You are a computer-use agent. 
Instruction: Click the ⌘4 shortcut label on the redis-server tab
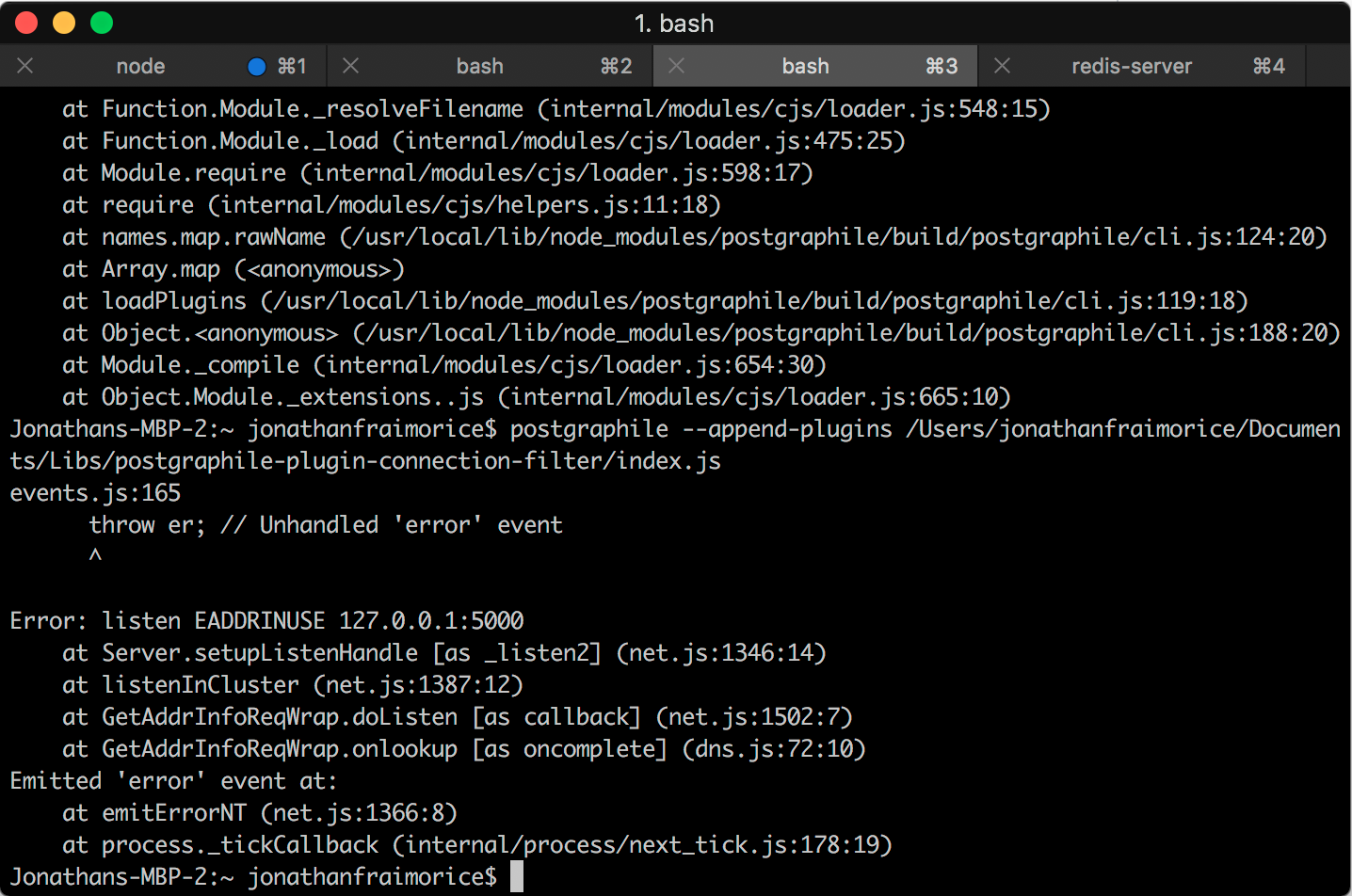tap(1268, 66)
